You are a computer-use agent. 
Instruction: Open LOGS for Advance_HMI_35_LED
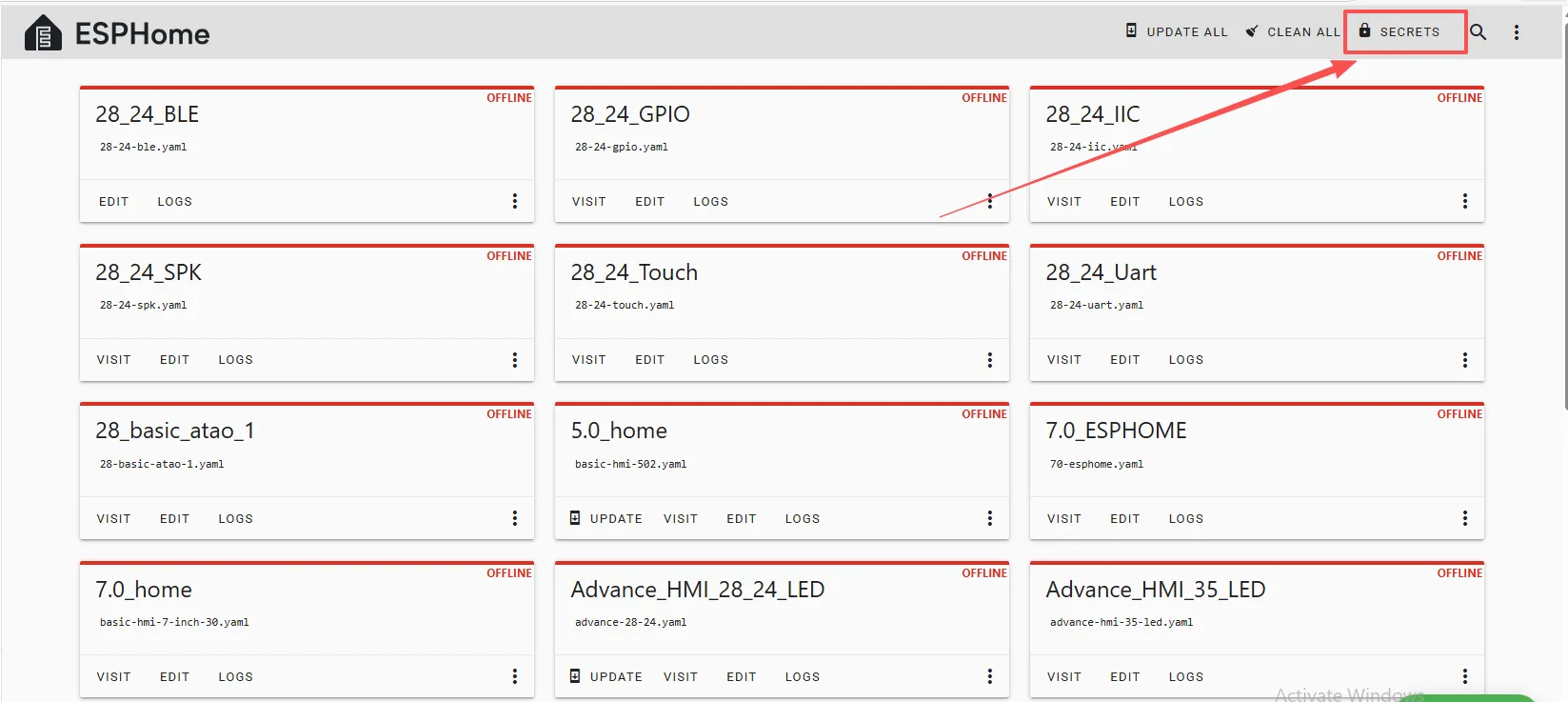tap(1185, 677)
